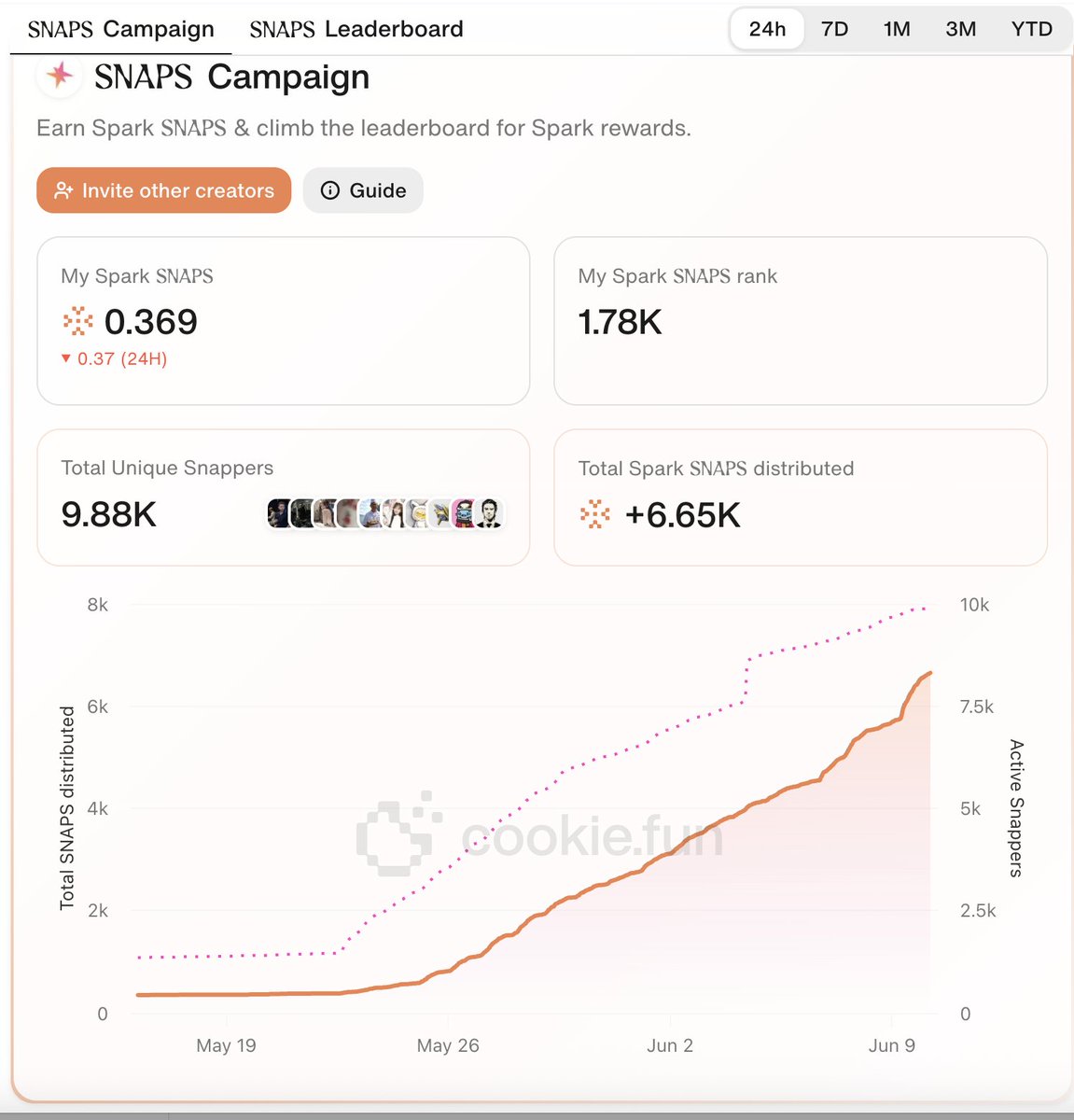
Task: Open the SNAPS Leaderboard tab
Action: pyautogui.click(x=356, y=29)
